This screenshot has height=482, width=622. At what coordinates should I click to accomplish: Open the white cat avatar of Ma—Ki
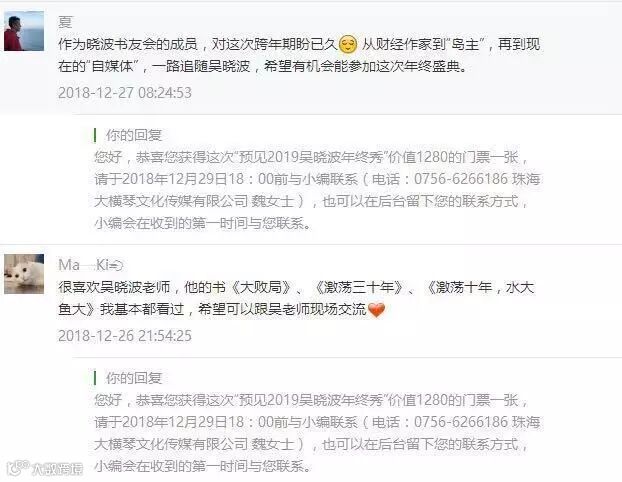click(x=24, y=274)
